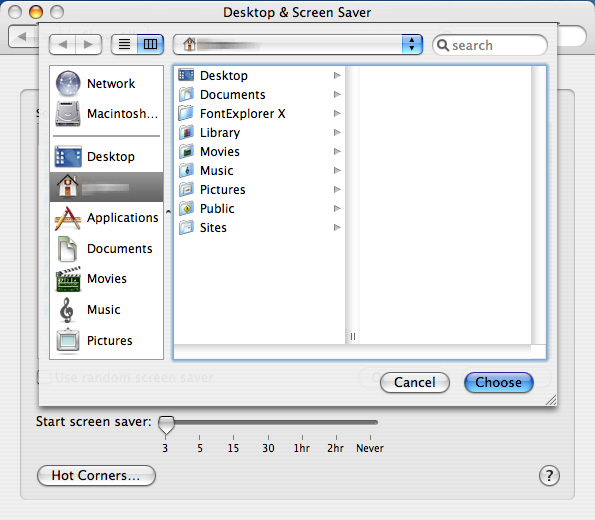Click the dialog resize grip corner
The height and width of the screenshot is (520, 595).
551,400
